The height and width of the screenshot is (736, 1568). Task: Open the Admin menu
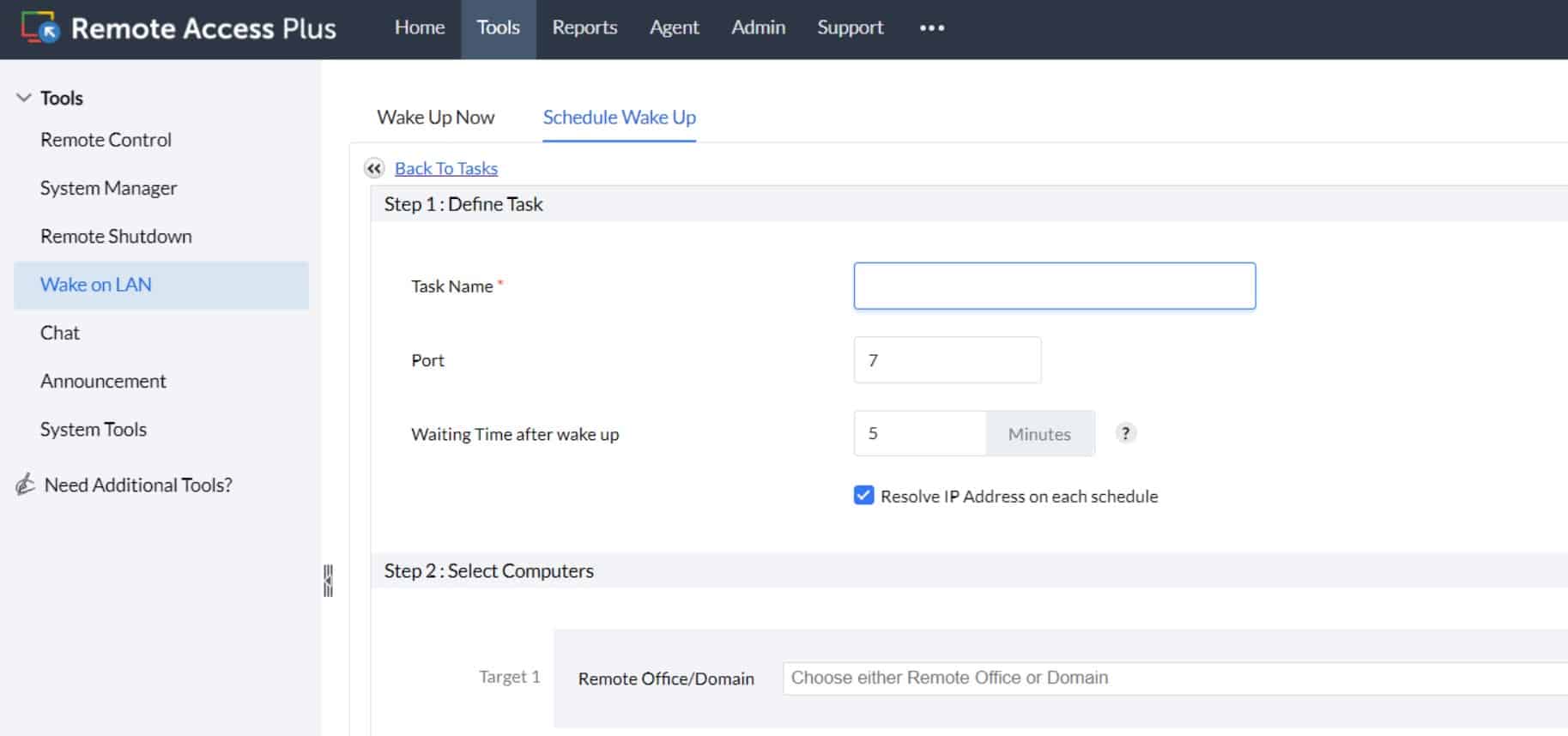(x=758, y=28)
